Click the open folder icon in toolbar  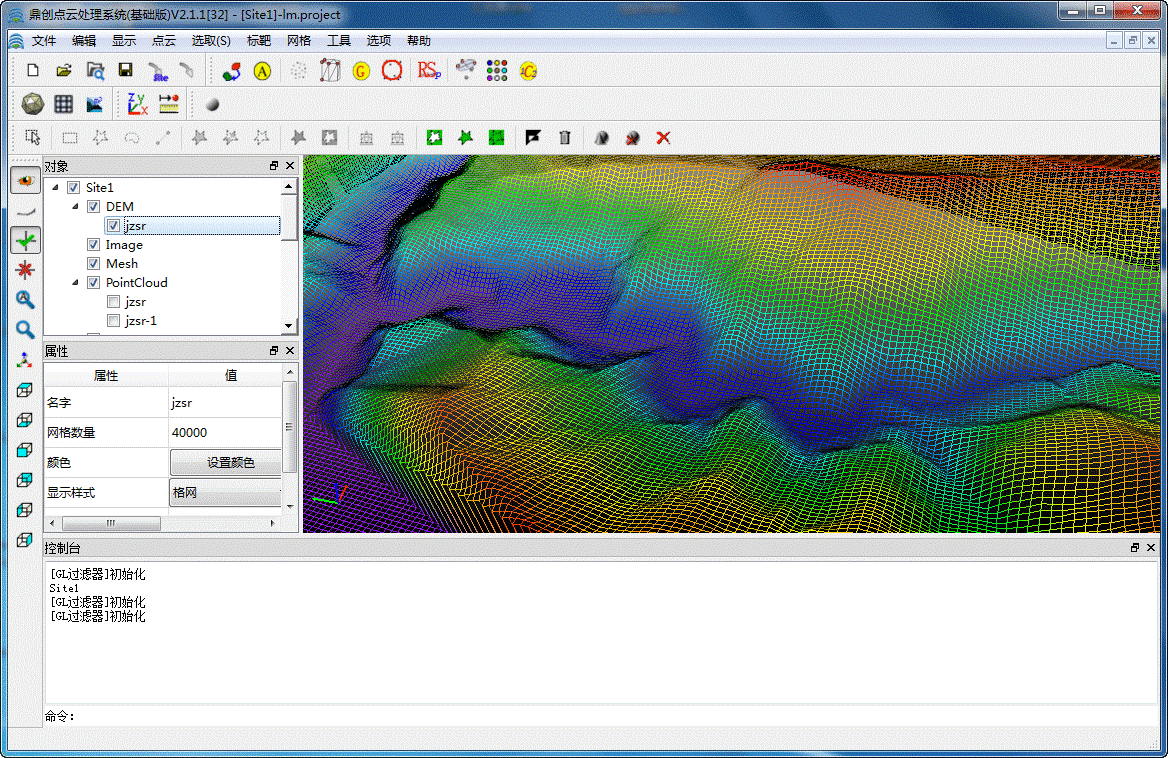(x=63, y=70)
